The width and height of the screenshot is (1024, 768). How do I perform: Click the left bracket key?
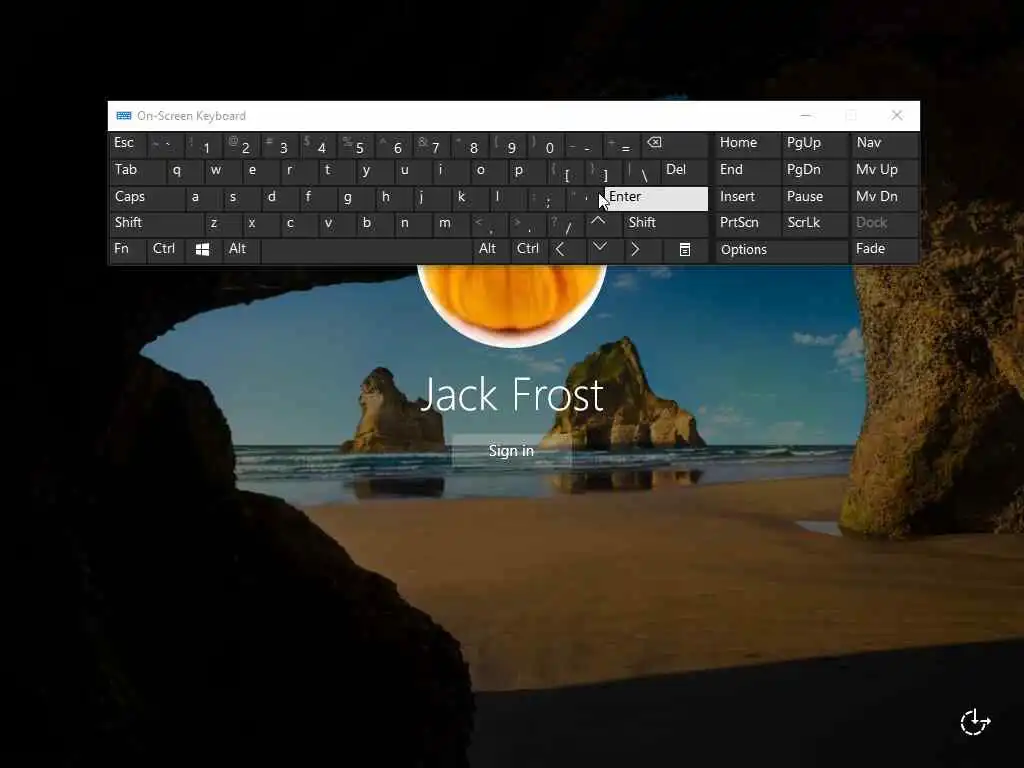click(565, 171)
